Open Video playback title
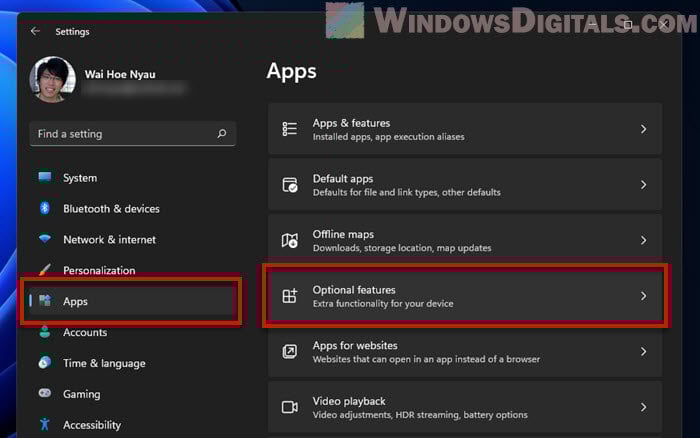This screenshot has width=700, height=438. tap(349, 401)
